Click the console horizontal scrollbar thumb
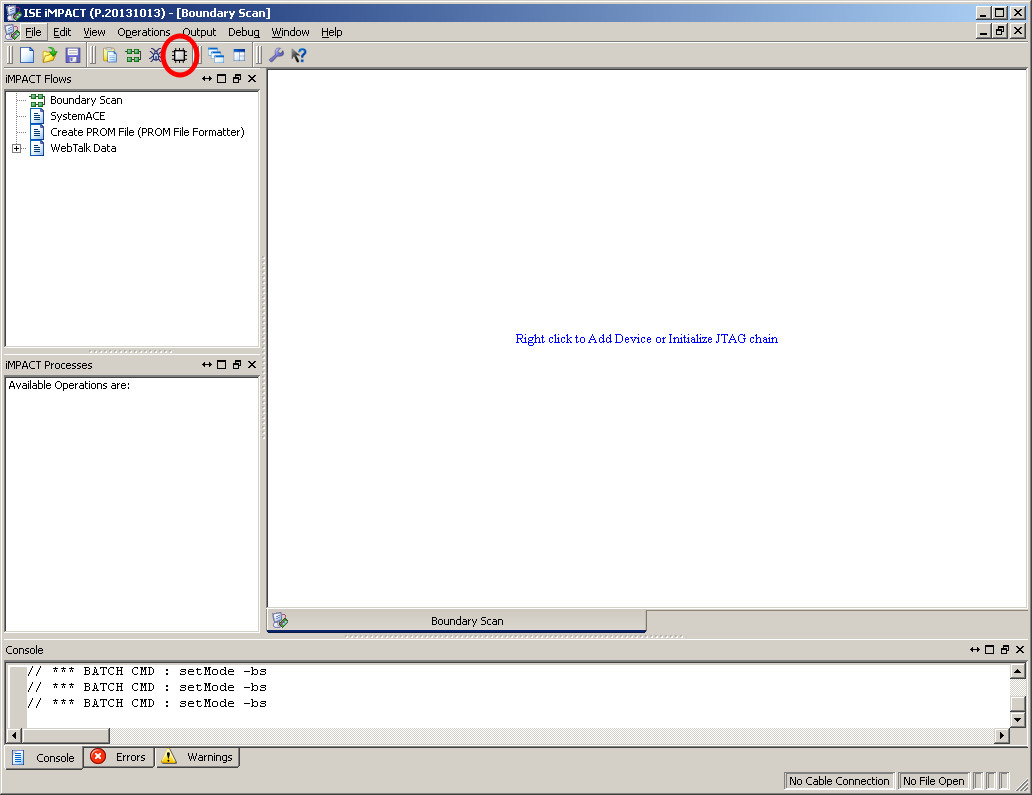1032x795 pixels. 66,735
